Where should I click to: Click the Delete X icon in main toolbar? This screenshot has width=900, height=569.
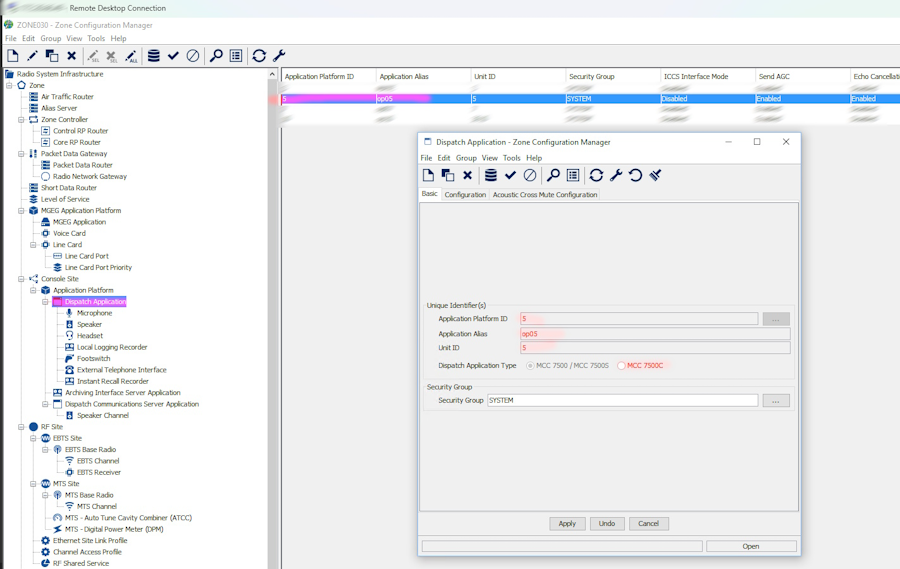tap(71, 56)
